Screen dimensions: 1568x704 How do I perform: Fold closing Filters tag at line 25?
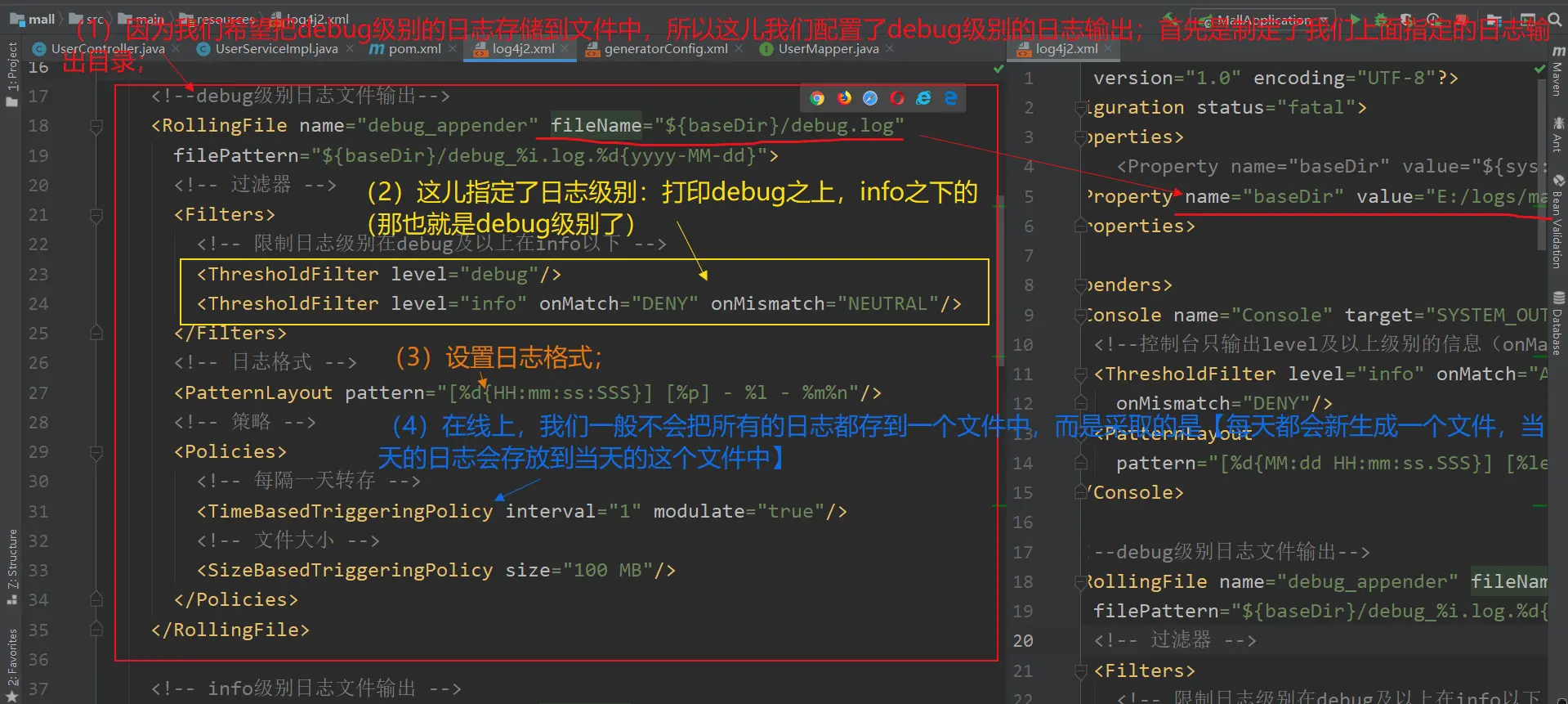96,334
